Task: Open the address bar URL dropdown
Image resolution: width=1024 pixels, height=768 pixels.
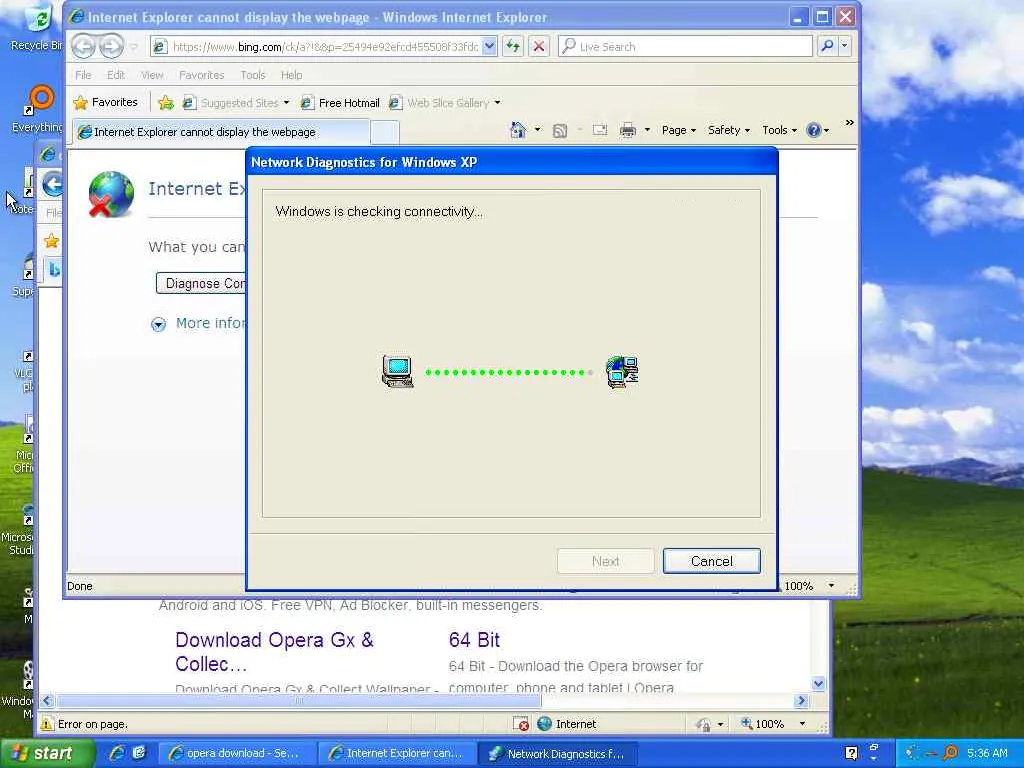Action: tap(490, 46)
